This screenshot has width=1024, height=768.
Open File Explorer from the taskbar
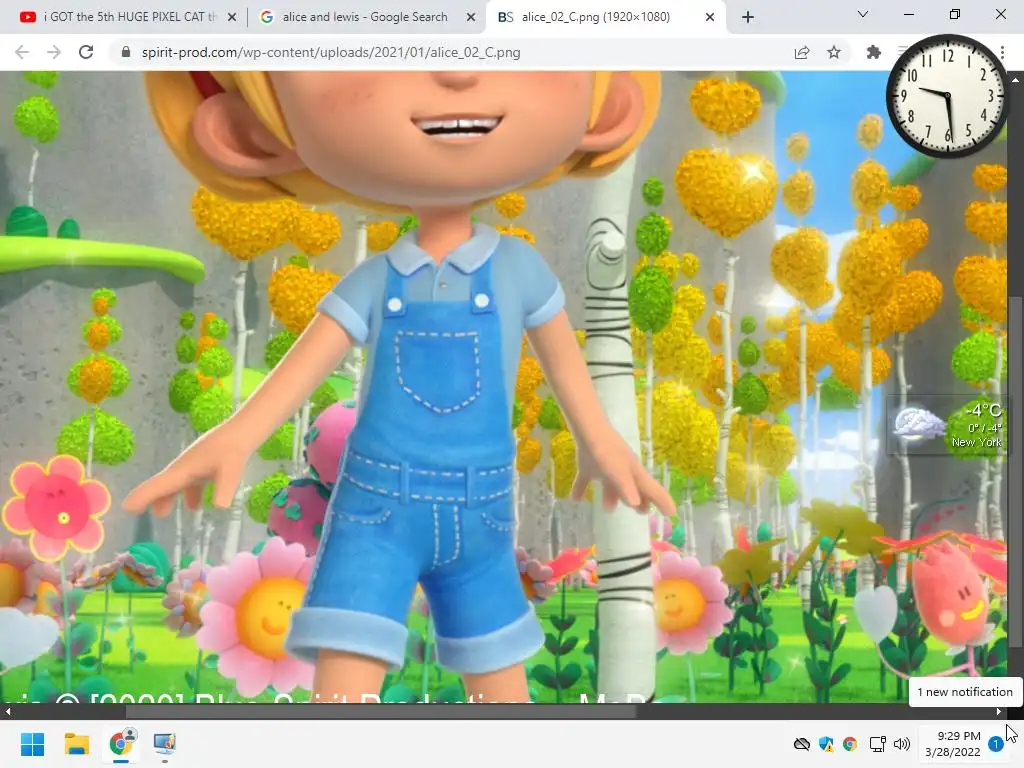[76, 744]
